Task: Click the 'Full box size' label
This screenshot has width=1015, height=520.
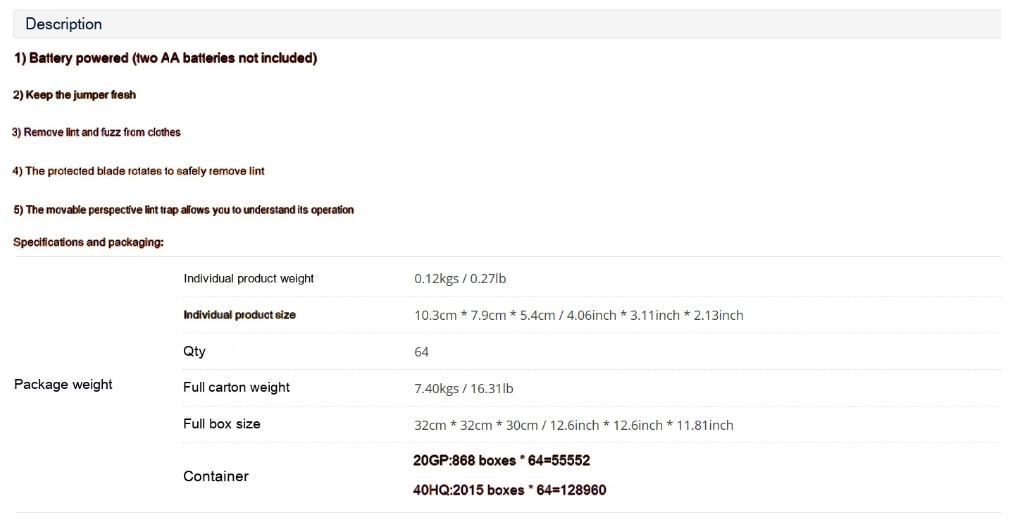Action: tap(221, 424)
